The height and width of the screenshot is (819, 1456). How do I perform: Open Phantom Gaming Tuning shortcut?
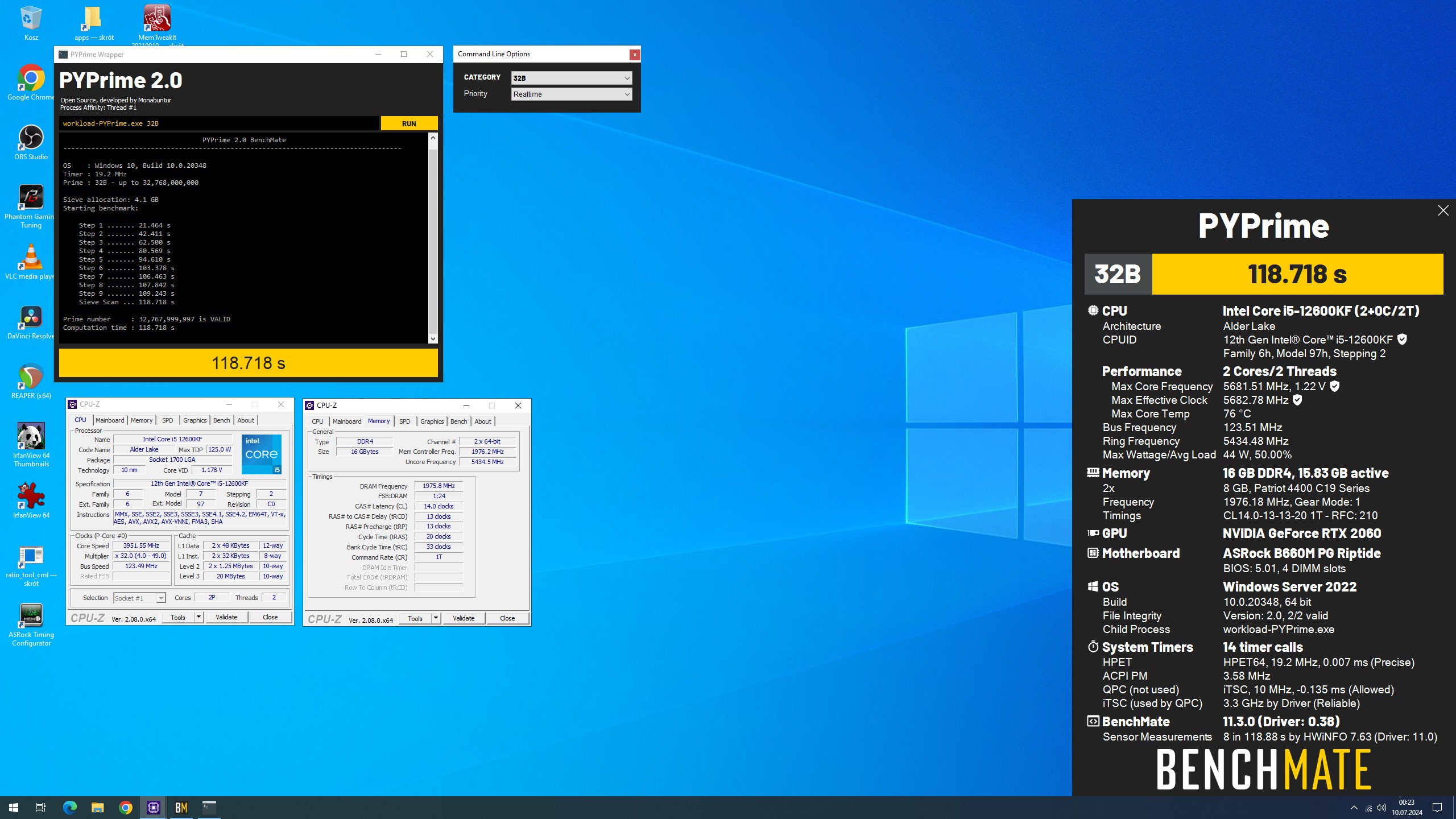pos(31,206)
